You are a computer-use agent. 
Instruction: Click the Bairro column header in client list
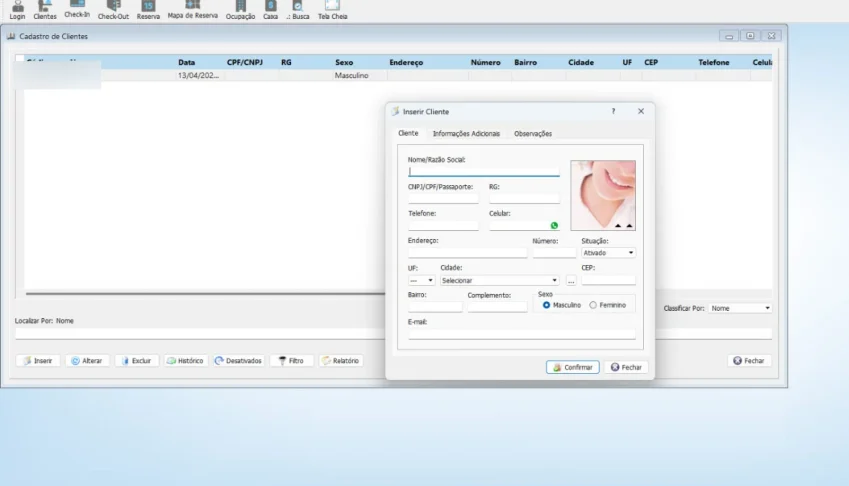click(x=525, y=62)
